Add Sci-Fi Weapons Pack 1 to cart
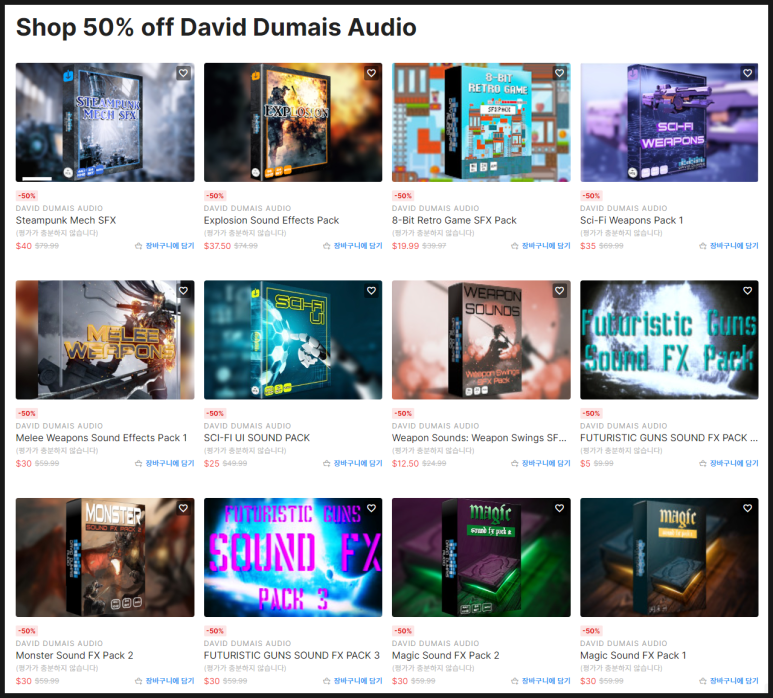 click(x=729, y=245)
